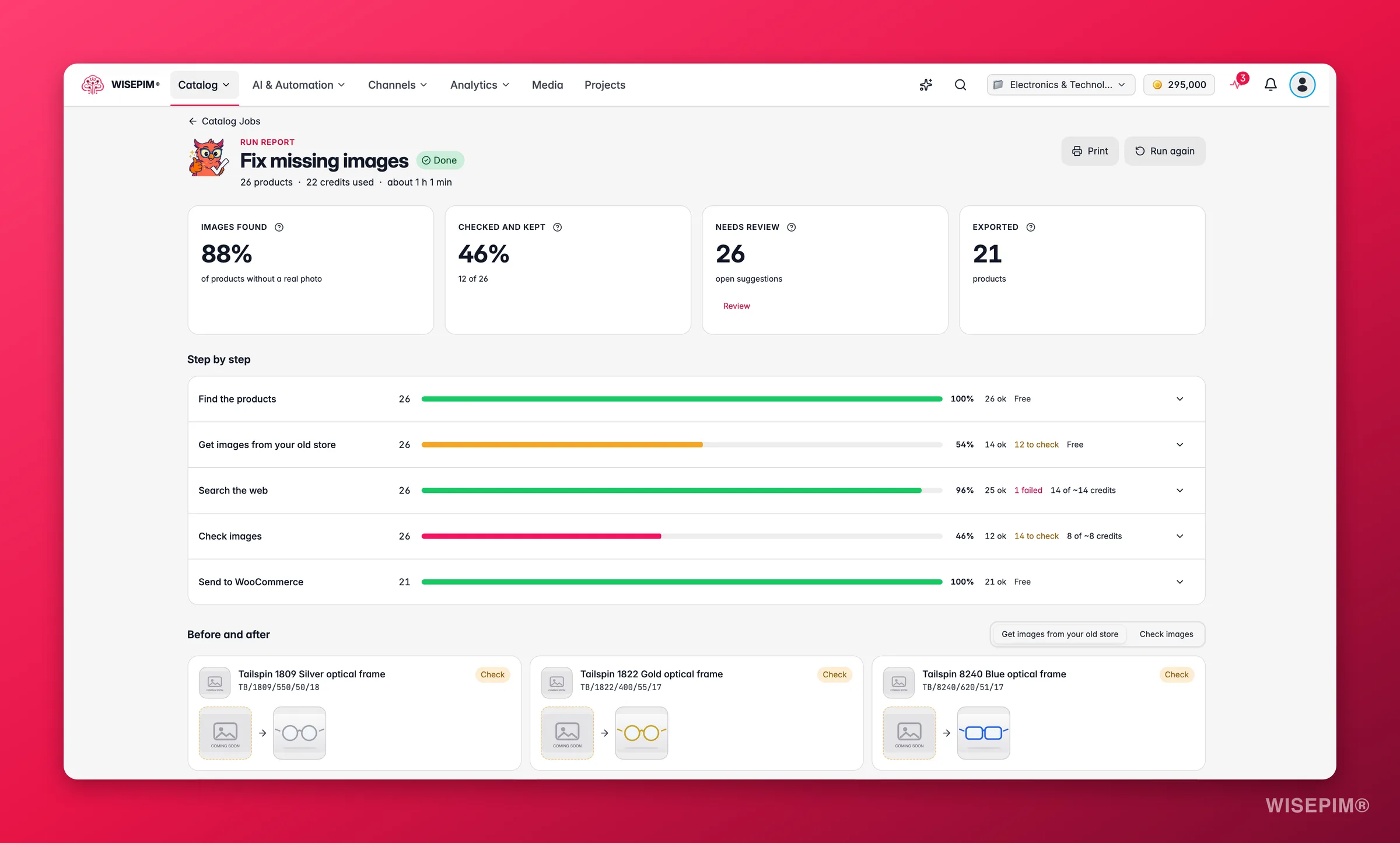Click placeholder icon beside Tailspin 1809 title
The width and height of the screenshot is (1400, 843).
tap(215, 683)
